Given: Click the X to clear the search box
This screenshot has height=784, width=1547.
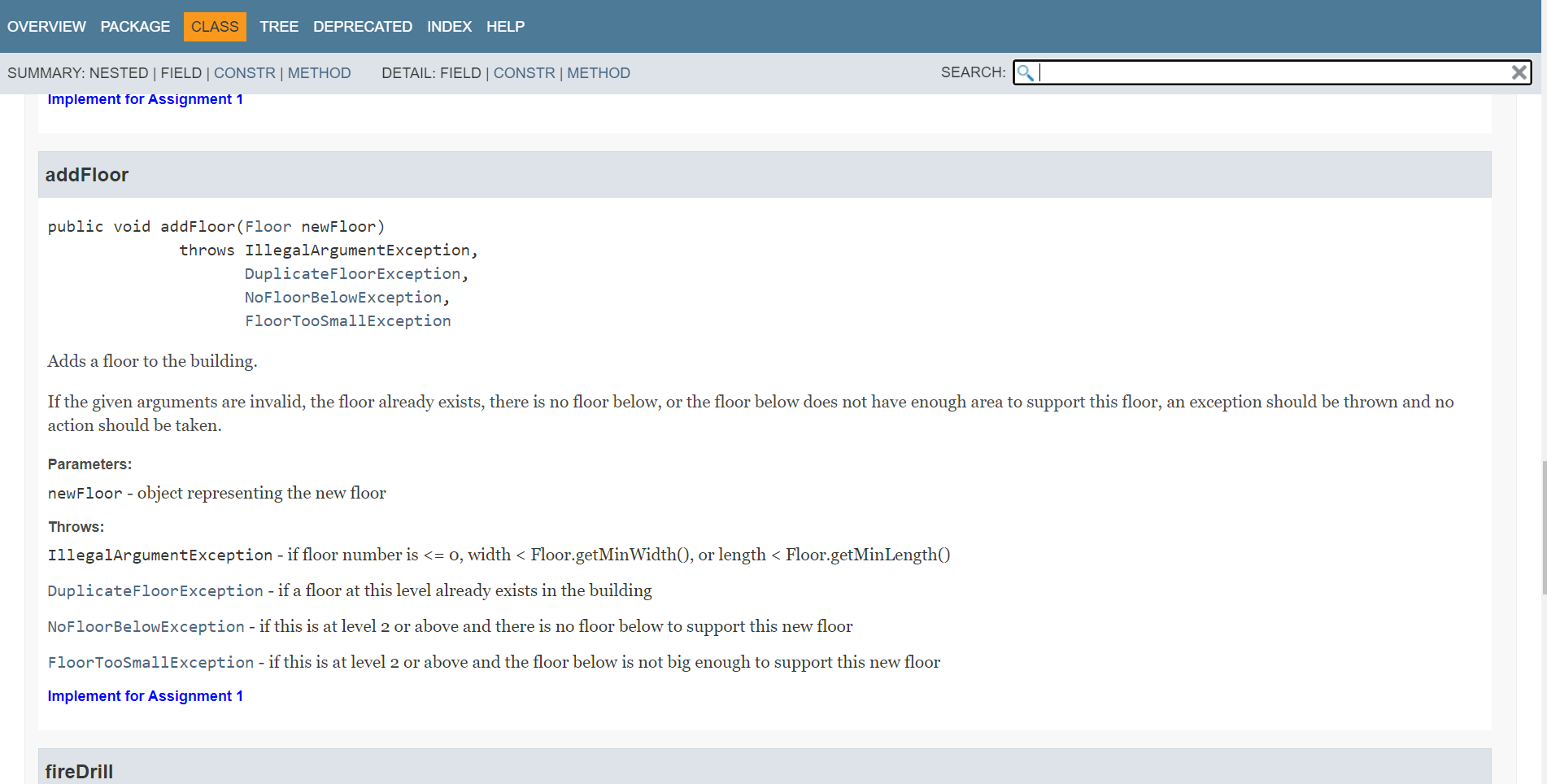Looking at the screenshot, I should (x=1519, y=72).
